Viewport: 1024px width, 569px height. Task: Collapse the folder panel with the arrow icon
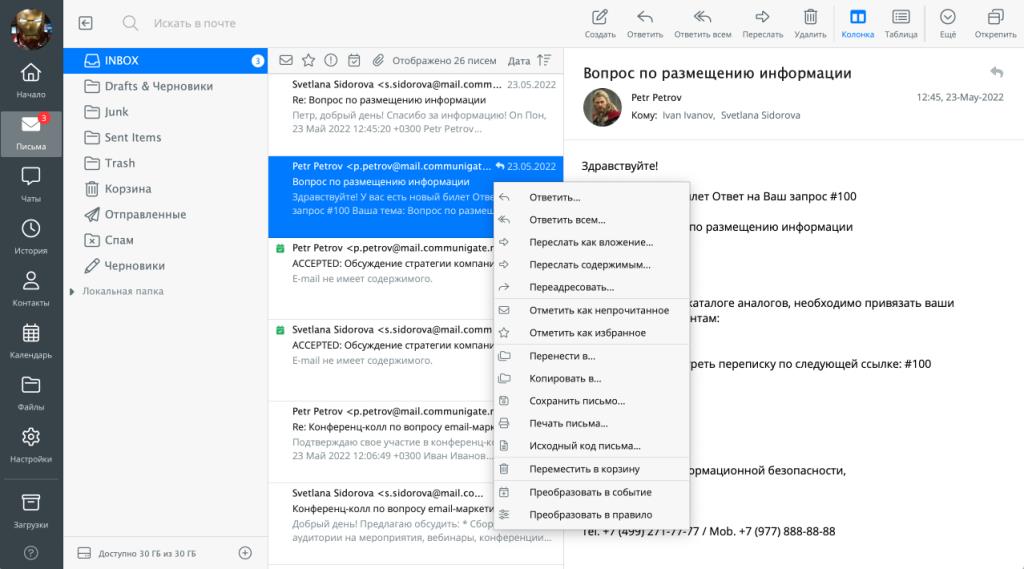86,23
